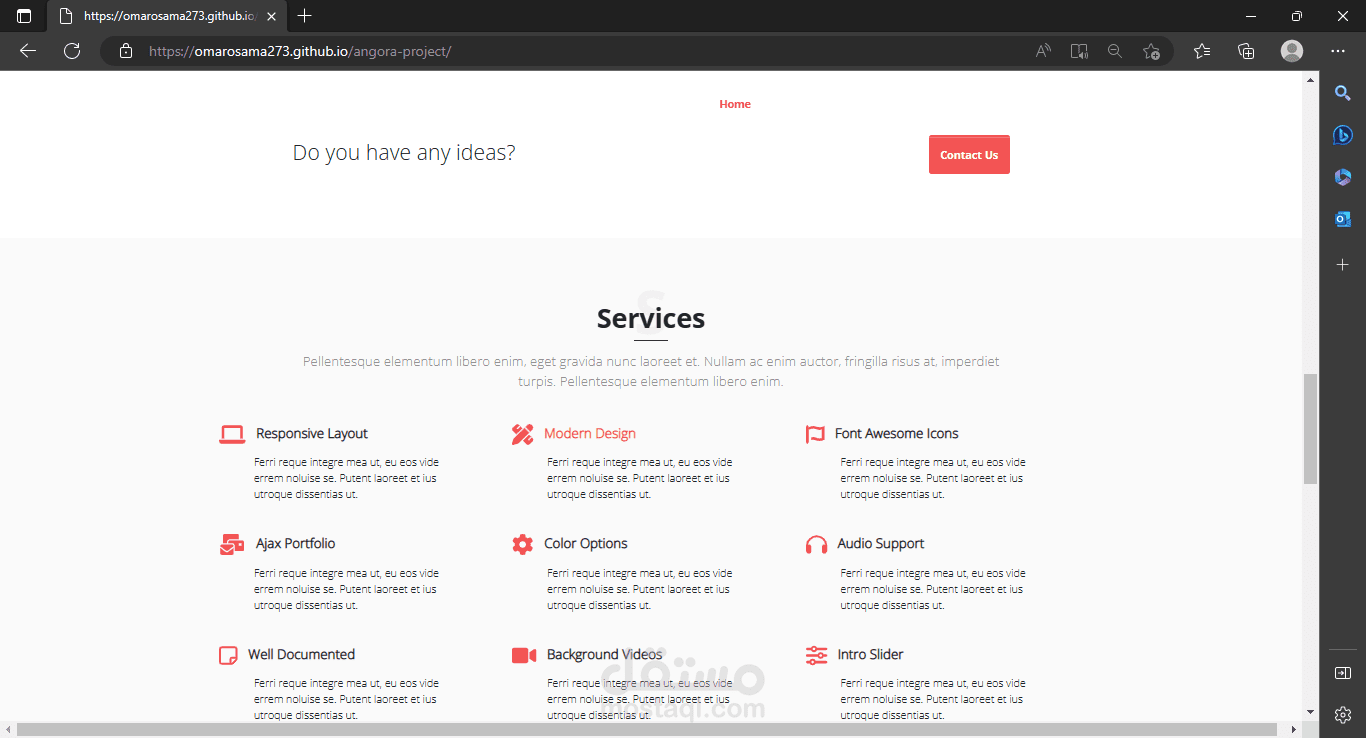The height and width of the screenshot is (738, 1366).
Task: Enter Immersive Reader from the address bar
Action: pos(1079,51)
